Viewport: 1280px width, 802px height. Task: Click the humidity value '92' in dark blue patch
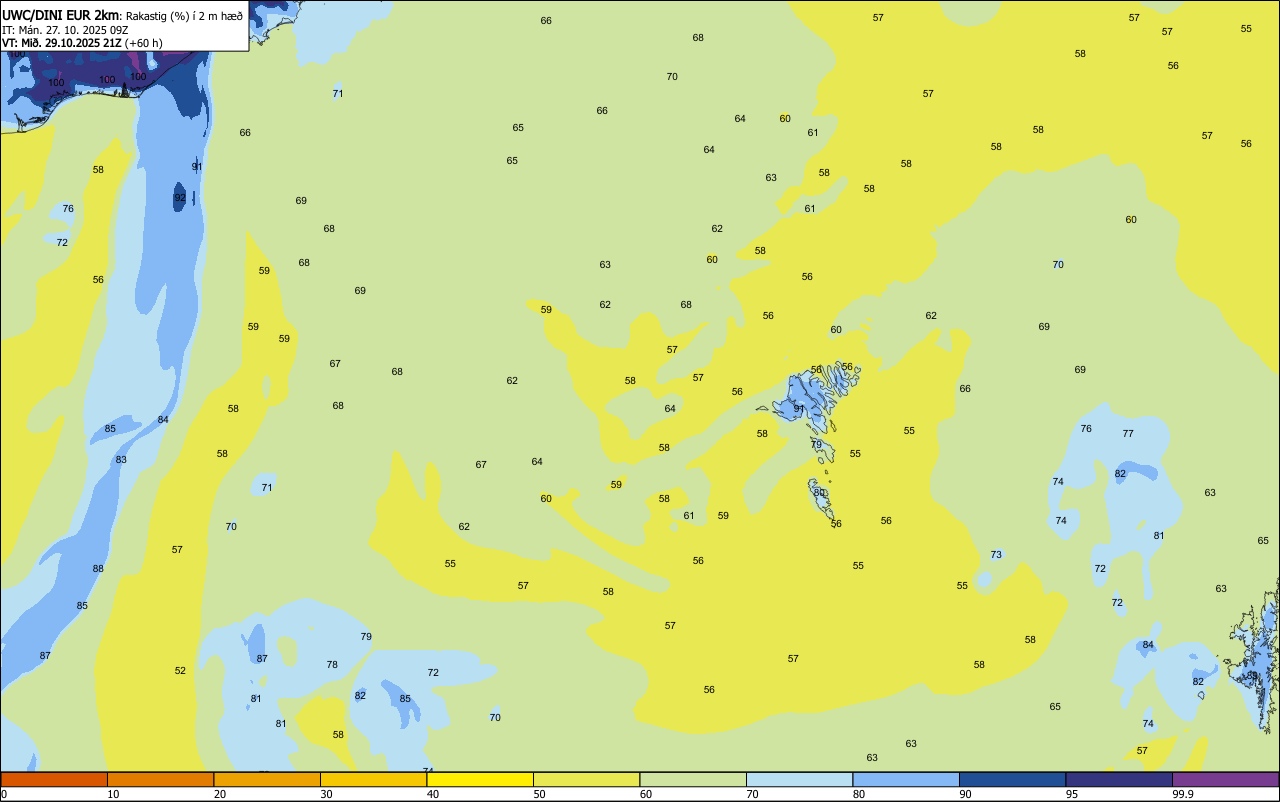point(180,198)
